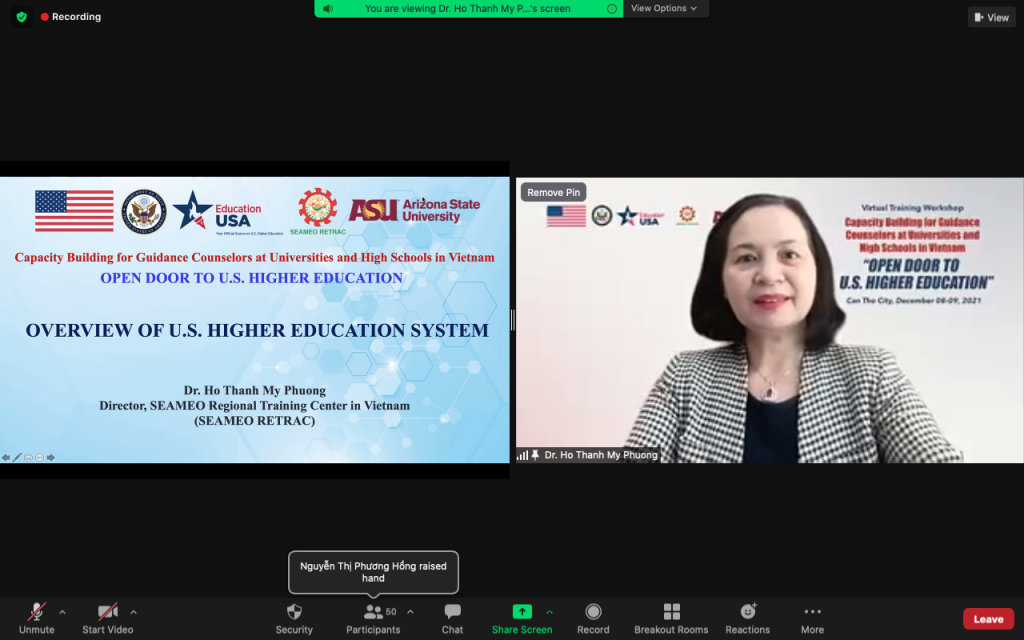Open the More menu in toolbar
Screen dimensions: 1024x640
click(x=812, y=612)
